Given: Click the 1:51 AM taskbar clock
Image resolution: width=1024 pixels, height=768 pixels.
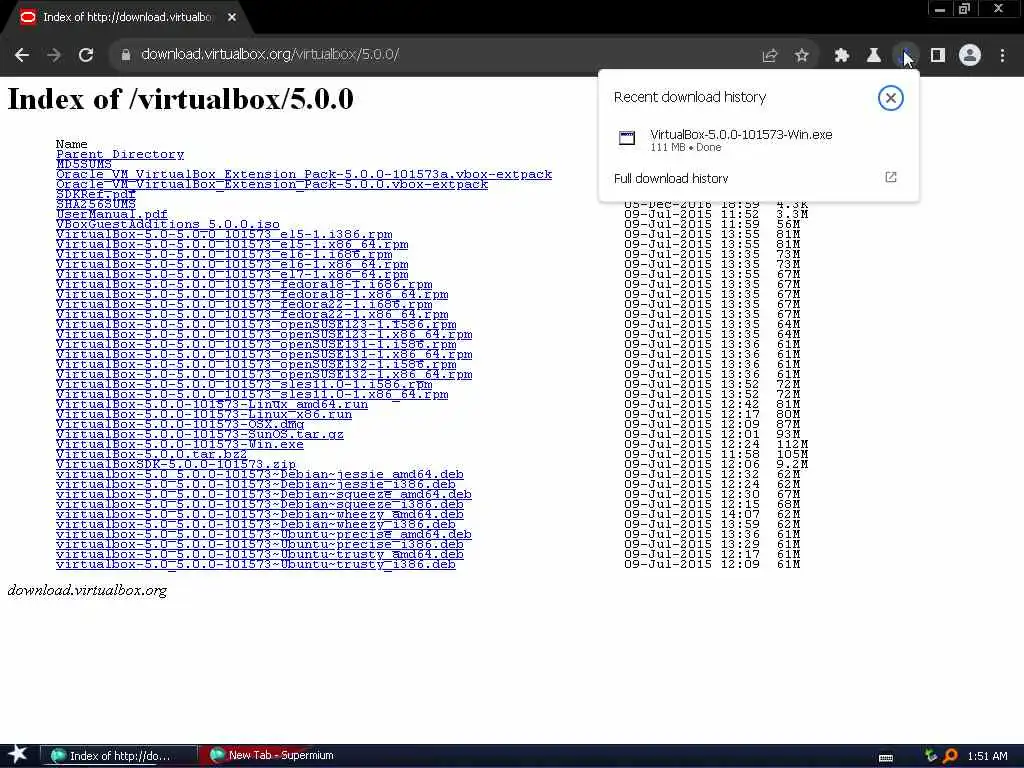Looking at the screenshot, I should point(987,756).
